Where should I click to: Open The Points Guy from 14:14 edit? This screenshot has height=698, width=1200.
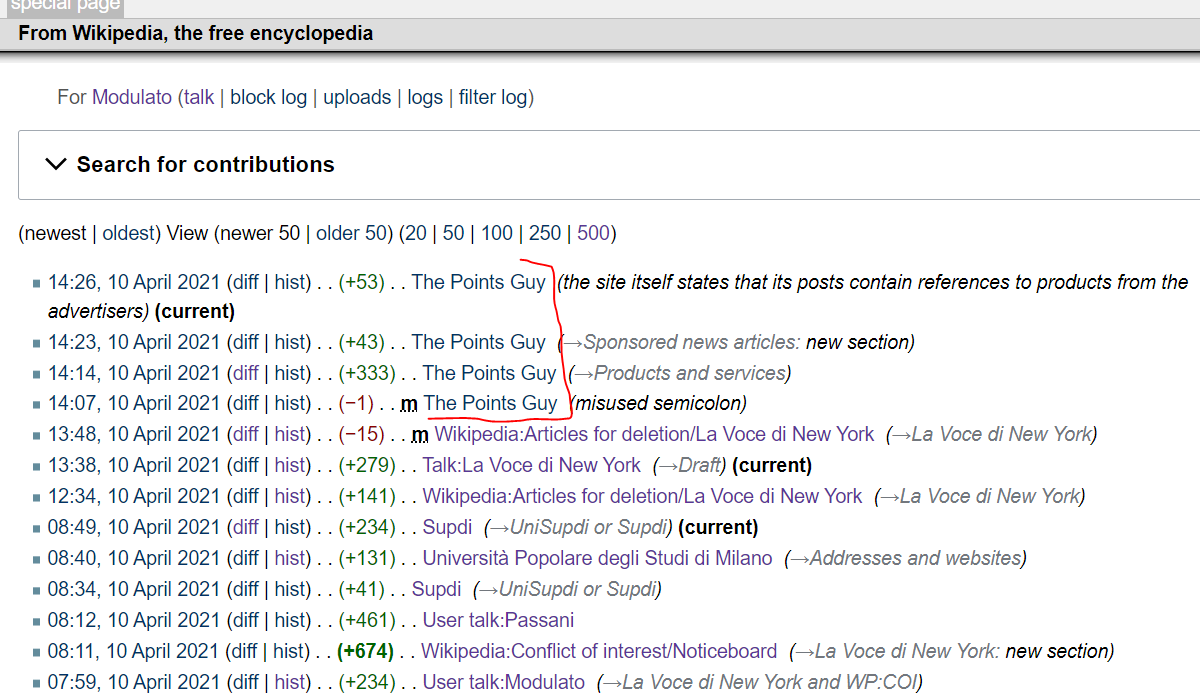point(489,373)
